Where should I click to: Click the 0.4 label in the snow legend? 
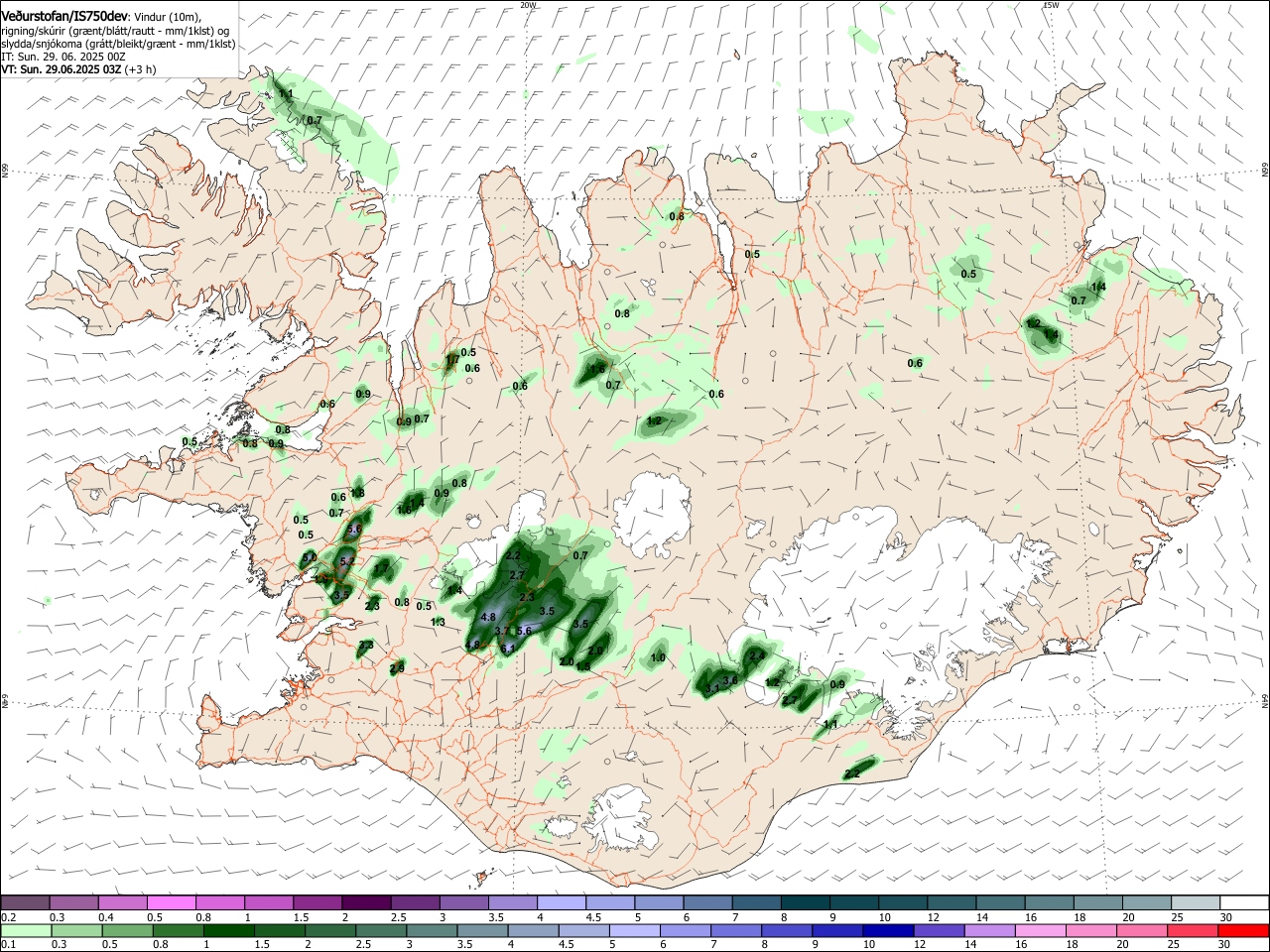(106, 916)
